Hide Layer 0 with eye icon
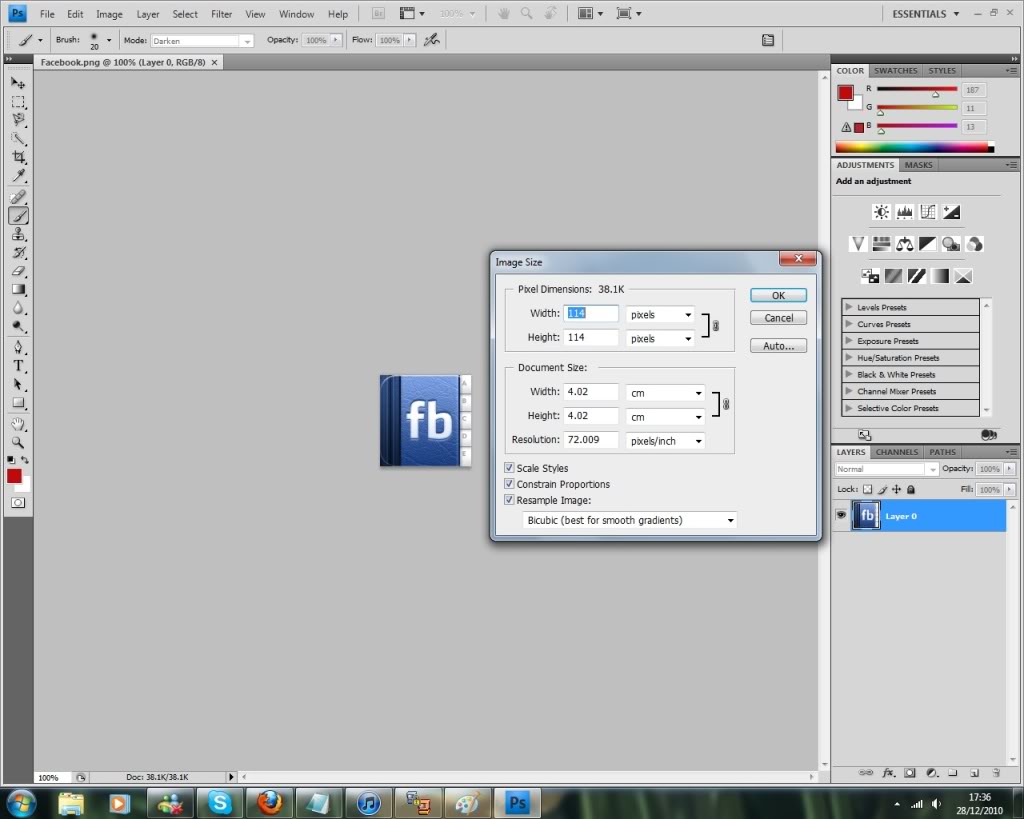 coord(841,515)
